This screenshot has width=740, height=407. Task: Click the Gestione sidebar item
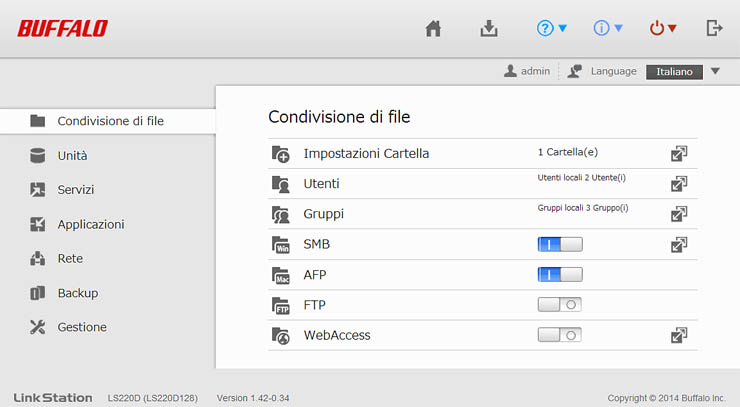[x=81, y=327]
